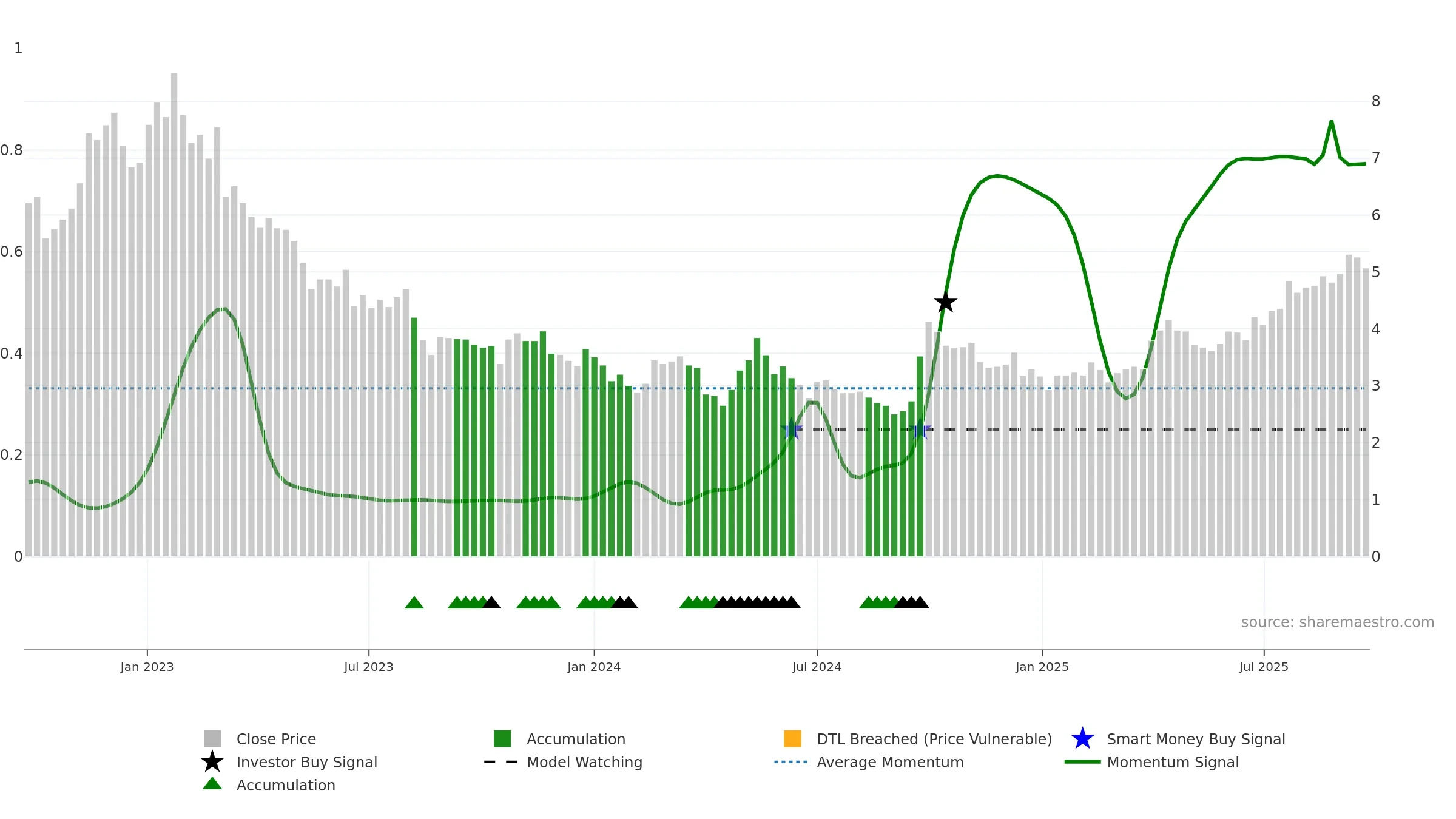Toggle the Momentum Signal legend label
Viewport: 1456px width, 819px height.
pyautogui.click(x=1173, y=763)
